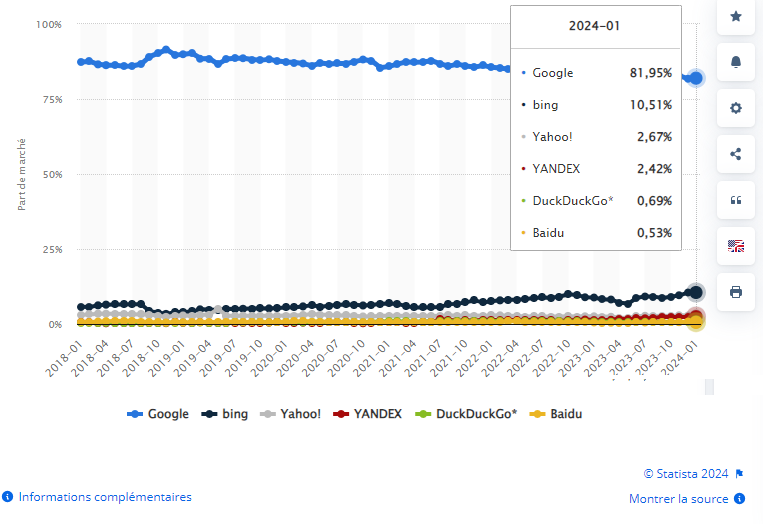Switch language with the flag icon
The height and width of the screenshot is (524, 763).
point(736,246)
